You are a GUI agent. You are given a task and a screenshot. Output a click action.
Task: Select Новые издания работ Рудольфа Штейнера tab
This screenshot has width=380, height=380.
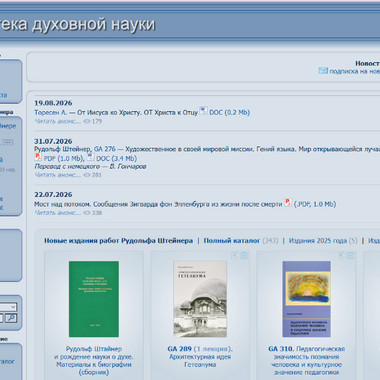pyautogui.click(x=118, y=241)
